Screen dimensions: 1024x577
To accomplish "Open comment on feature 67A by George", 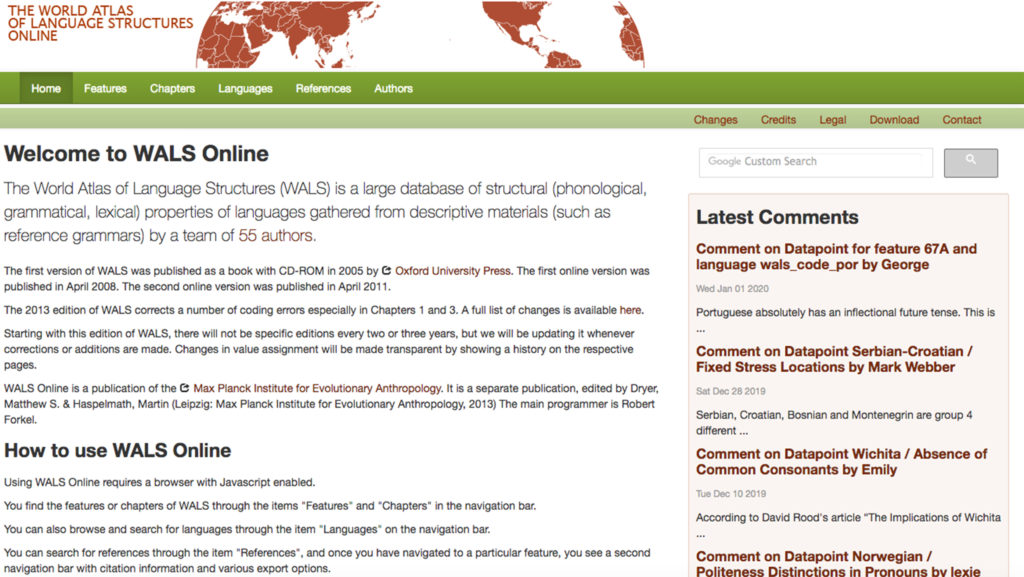I will 837,257.
